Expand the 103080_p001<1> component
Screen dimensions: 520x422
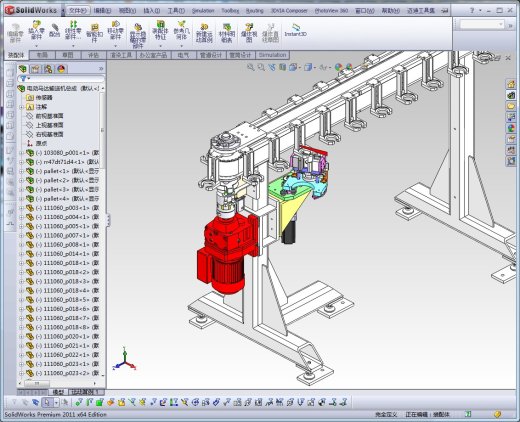(x=21, y=153)
